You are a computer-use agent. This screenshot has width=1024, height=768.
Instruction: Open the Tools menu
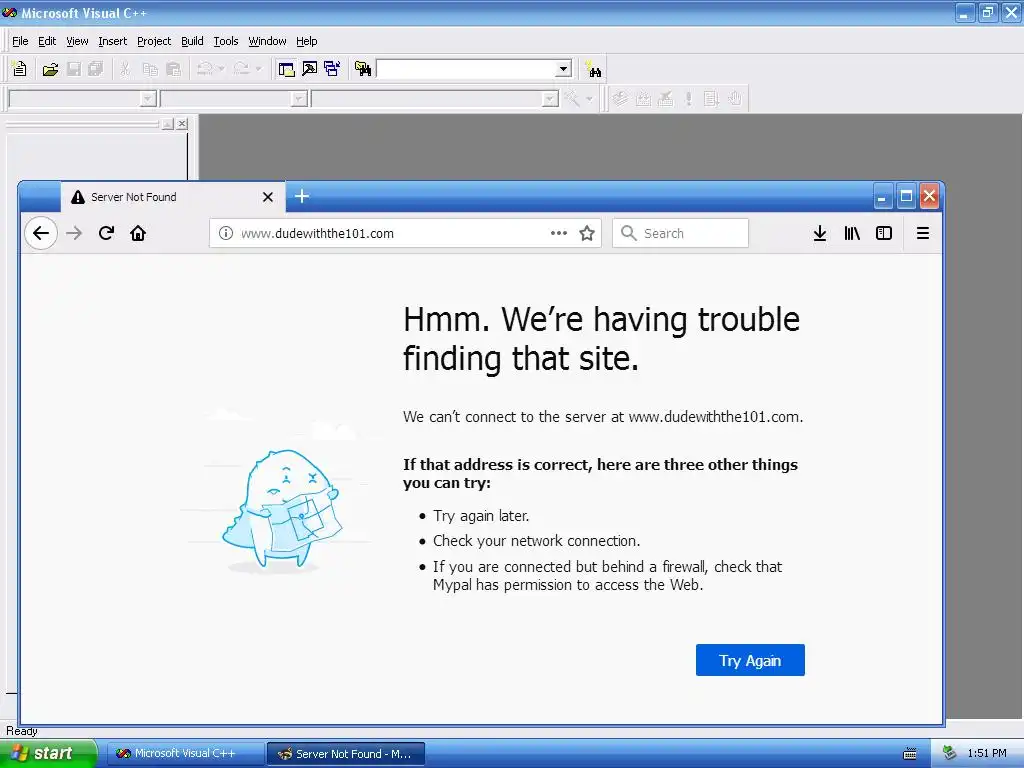pyautogui.click(x=226, y=41)
